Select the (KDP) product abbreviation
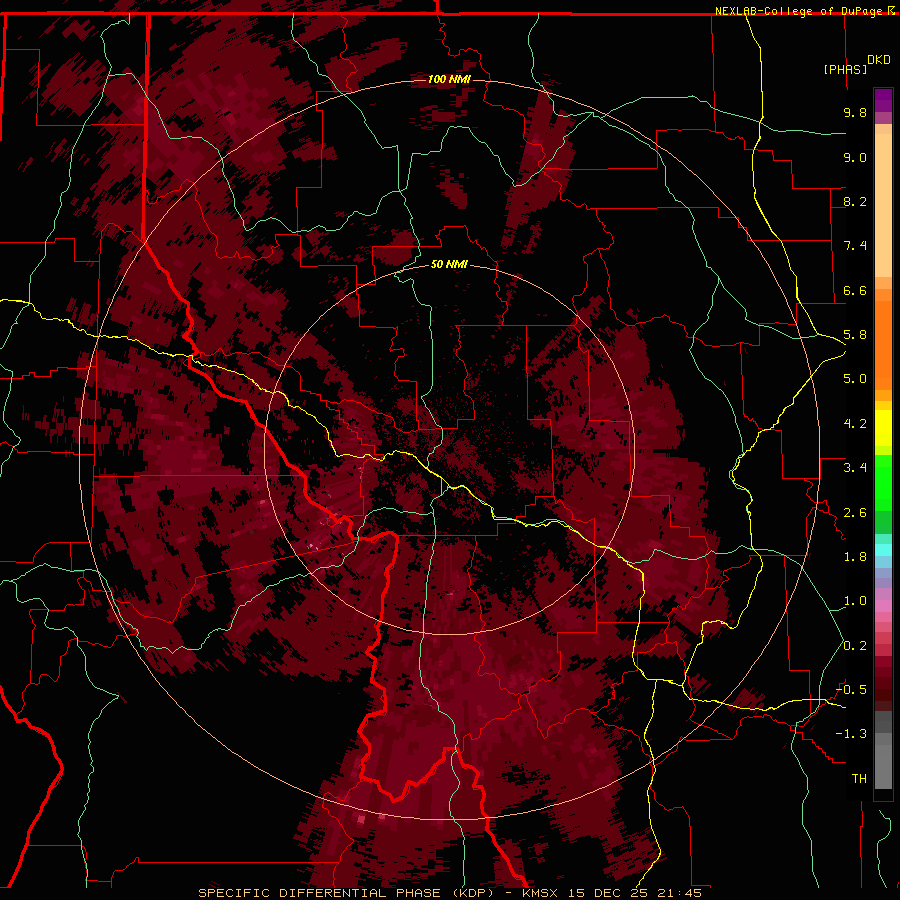The height and width of the screenshot is (900, 900). (474, 893)
